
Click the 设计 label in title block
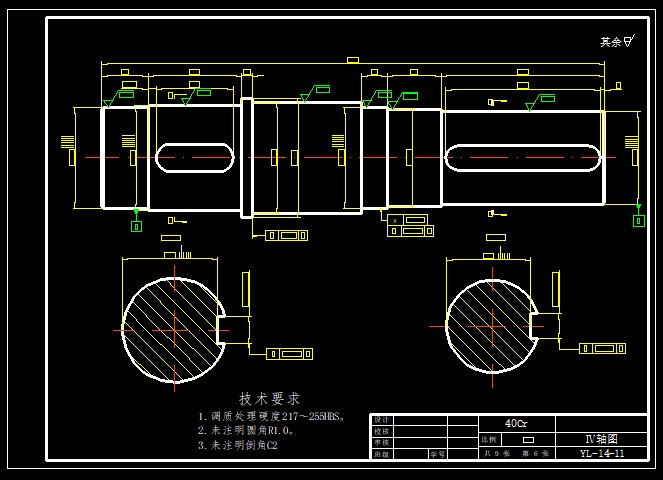pos(381,420)
